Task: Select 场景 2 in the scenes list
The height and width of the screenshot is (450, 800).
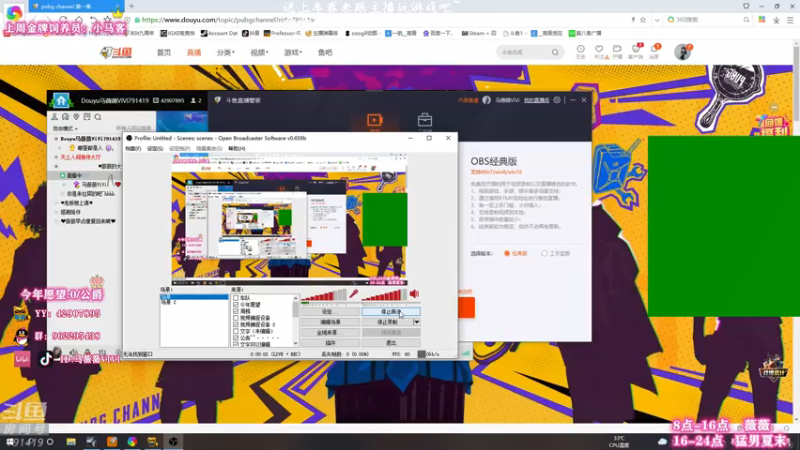Action: tap(168, 303)
